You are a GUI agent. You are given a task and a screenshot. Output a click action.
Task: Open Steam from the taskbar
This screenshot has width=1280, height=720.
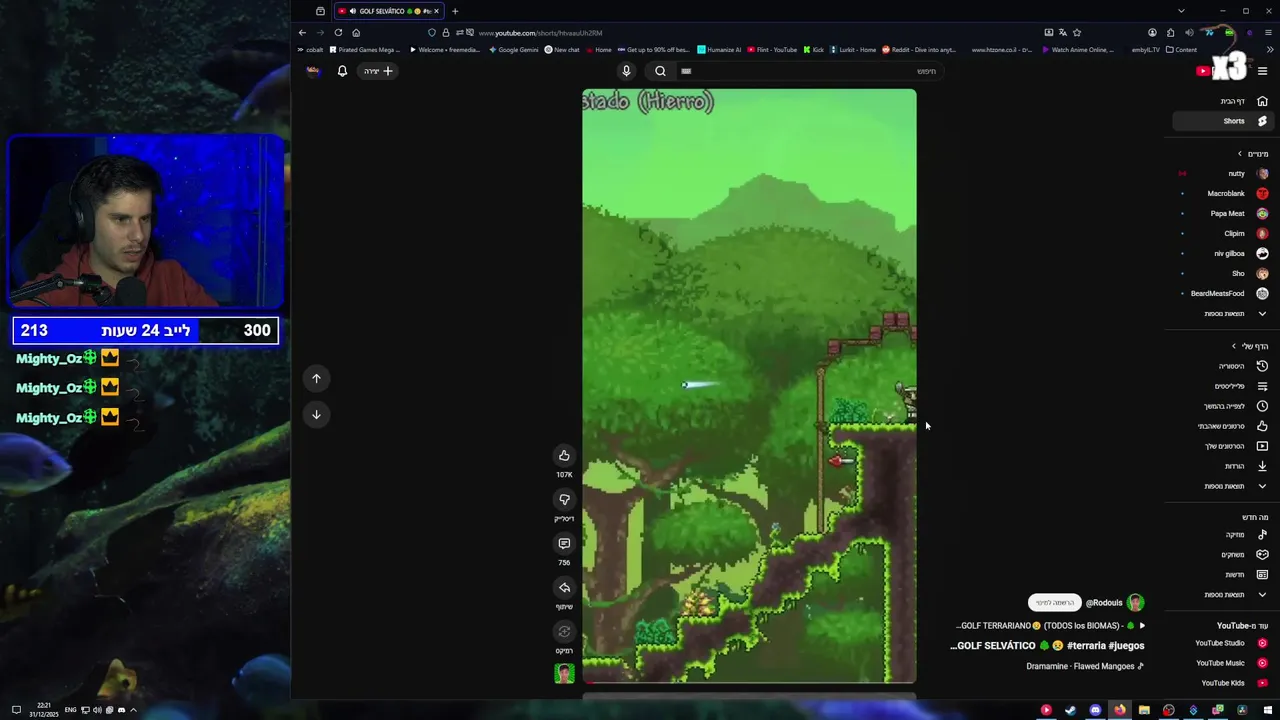(1070, 710)
